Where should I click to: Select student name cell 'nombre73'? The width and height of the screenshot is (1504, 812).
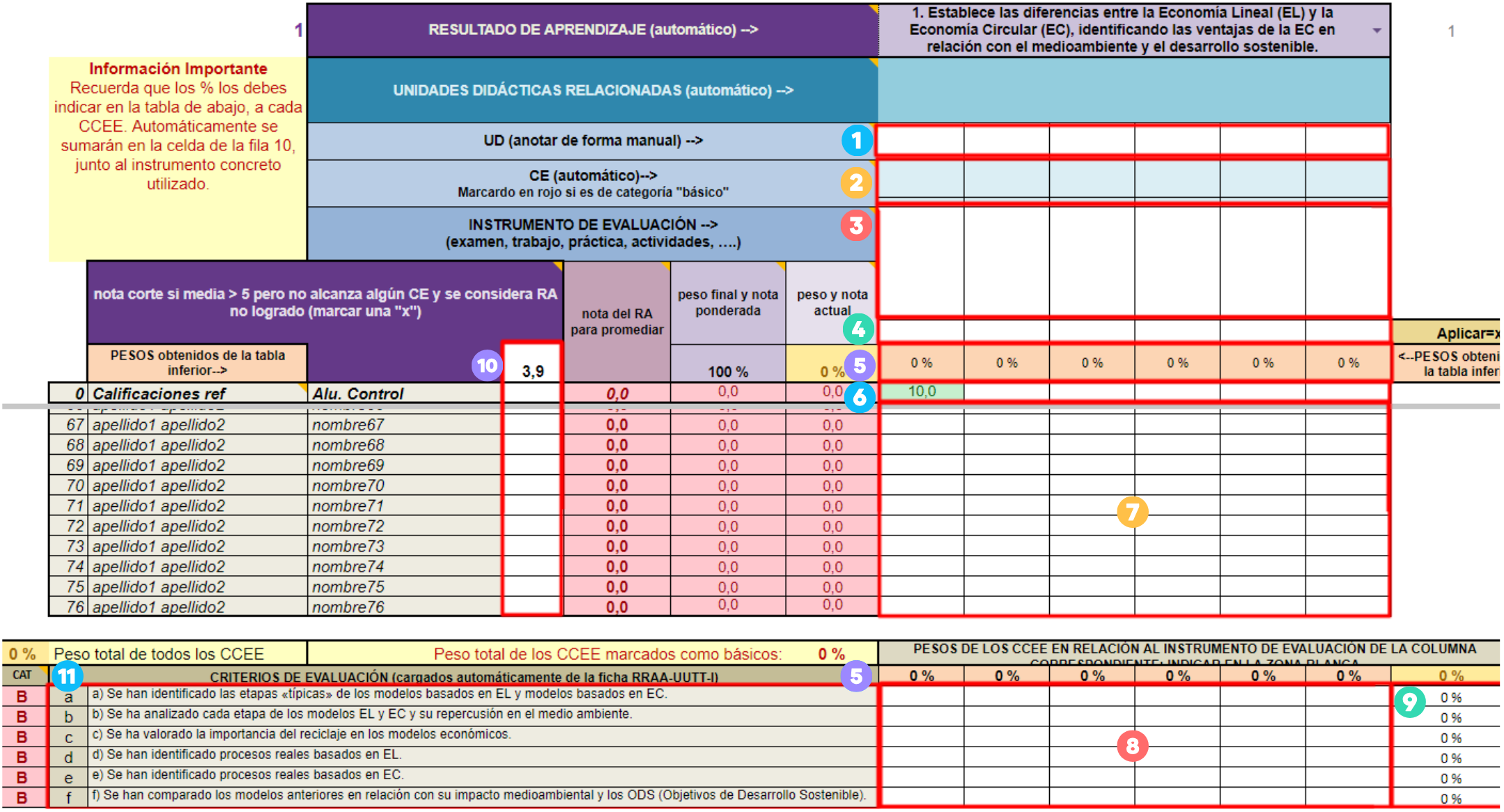point(405,546)
